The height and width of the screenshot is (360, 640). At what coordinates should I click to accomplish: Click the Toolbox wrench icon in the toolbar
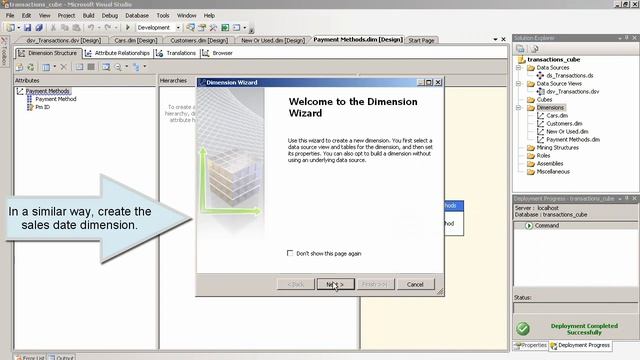tap(213, 27)
